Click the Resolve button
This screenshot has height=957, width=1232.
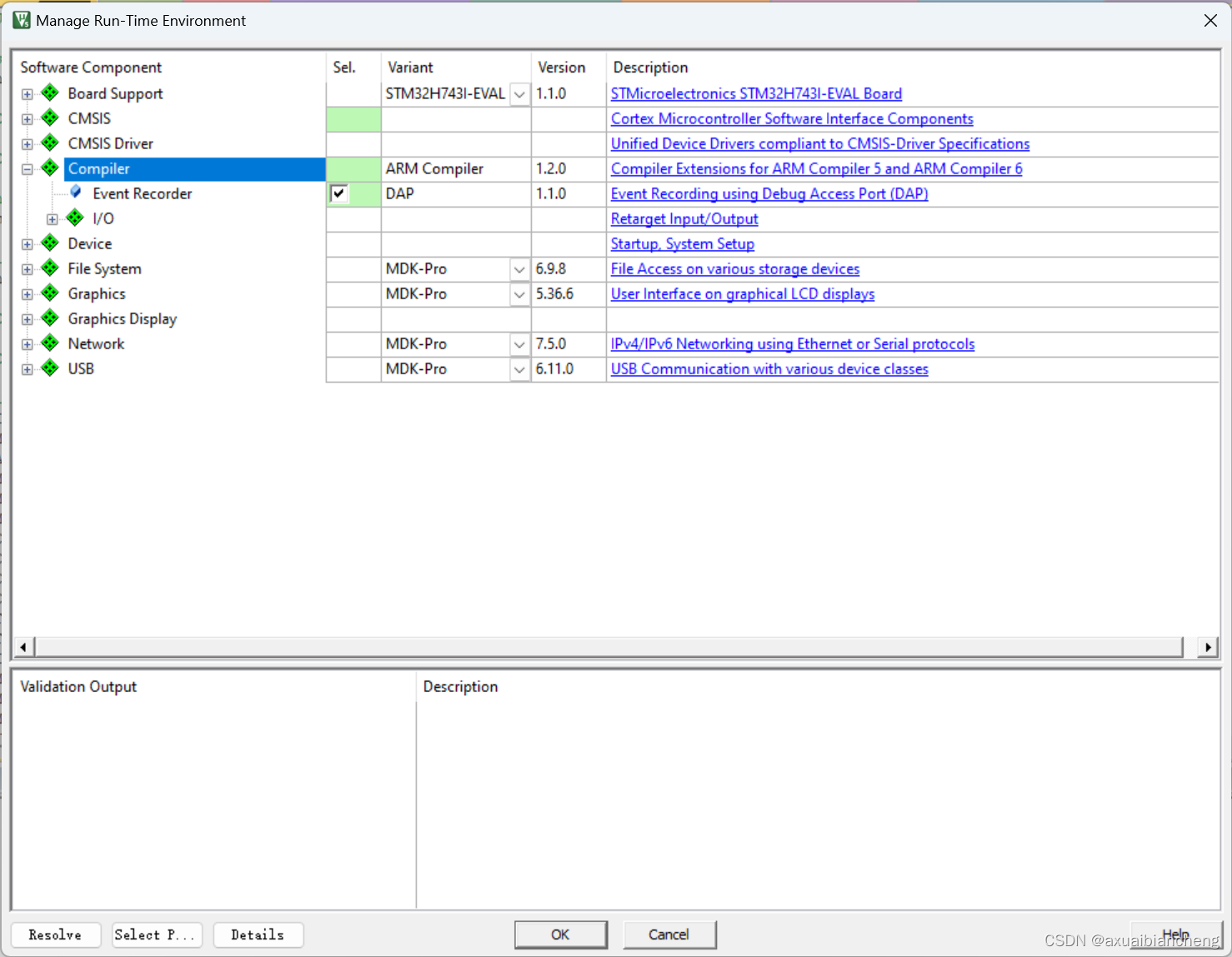coord(55,934)
